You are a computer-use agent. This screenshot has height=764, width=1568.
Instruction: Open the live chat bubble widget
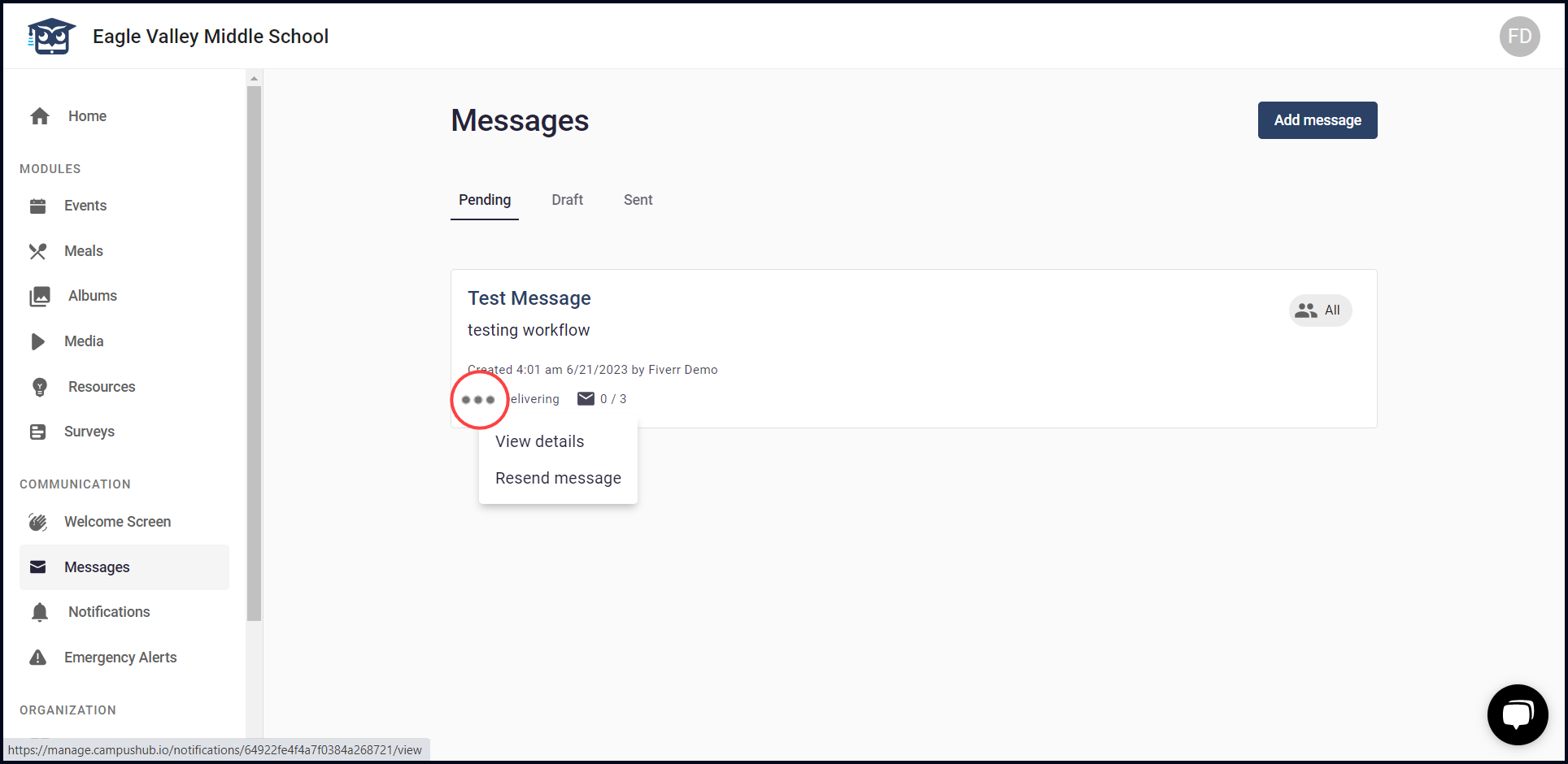coord(1518,714)
